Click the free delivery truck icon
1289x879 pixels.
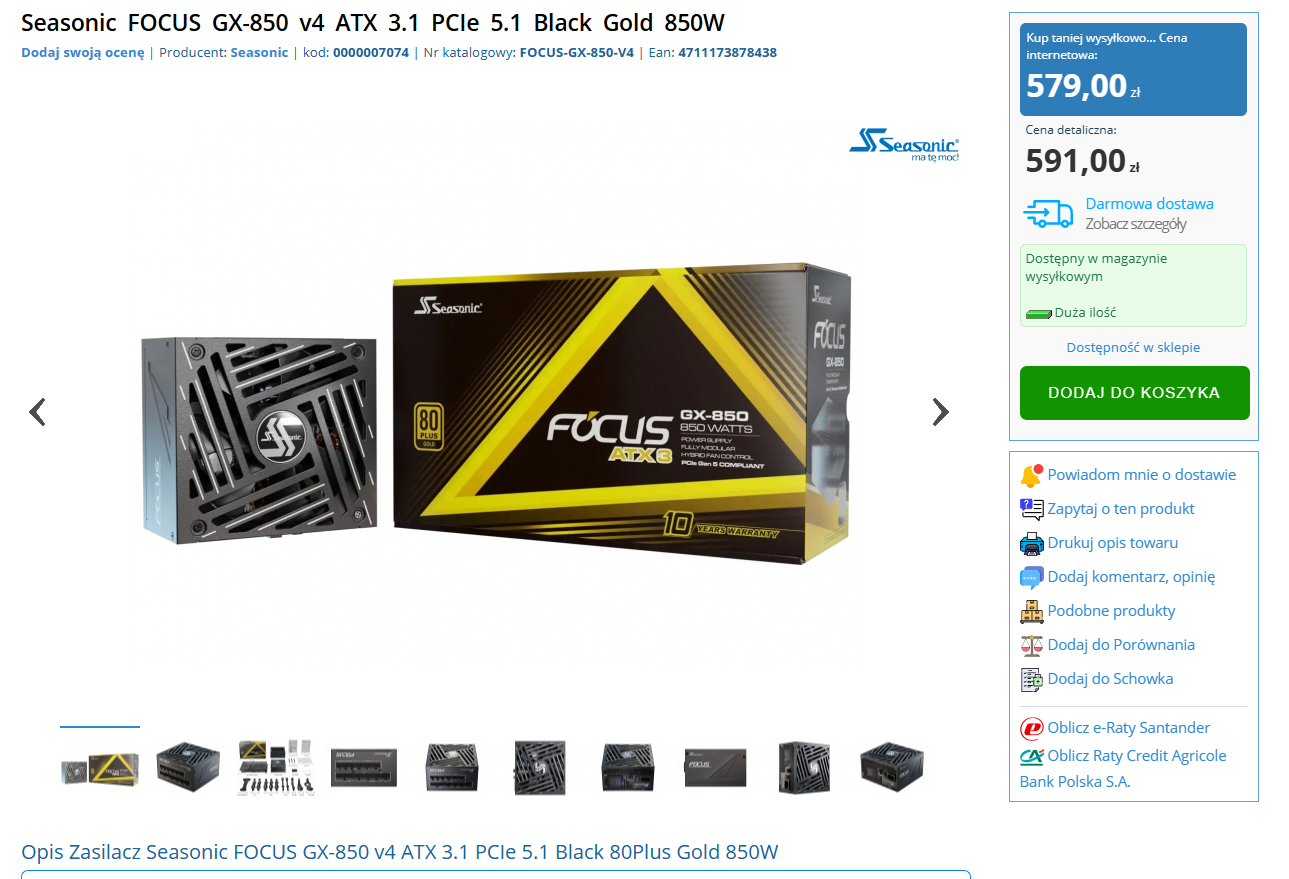tap(1048, 213)
